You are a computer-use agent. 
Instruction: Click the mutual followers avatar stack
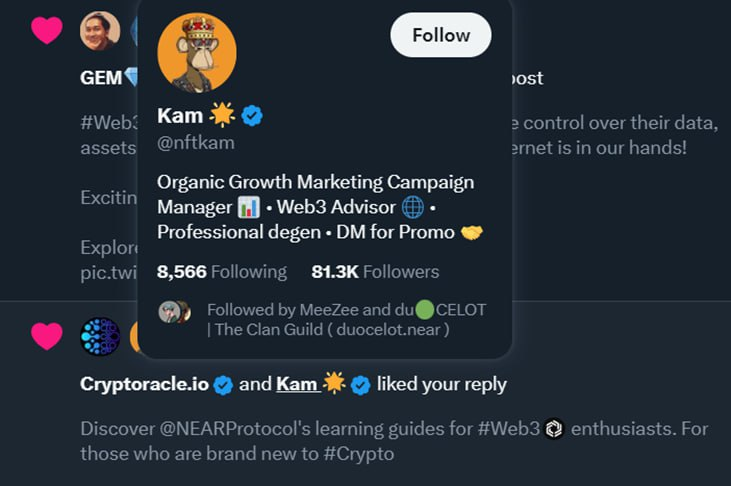[174, 311]
